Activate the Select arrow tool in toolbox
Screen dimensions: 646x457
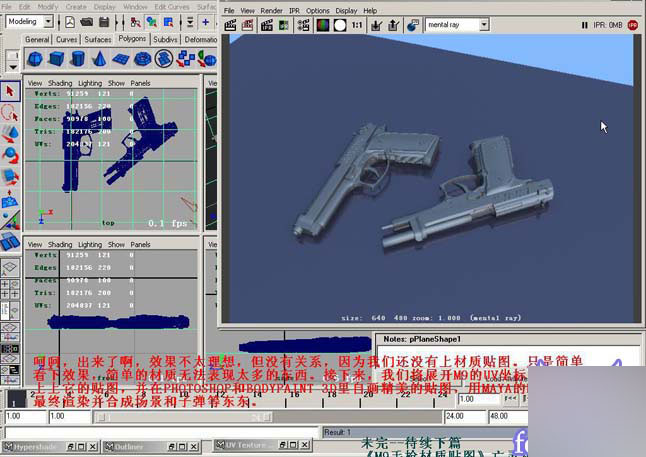click(10, 91)
